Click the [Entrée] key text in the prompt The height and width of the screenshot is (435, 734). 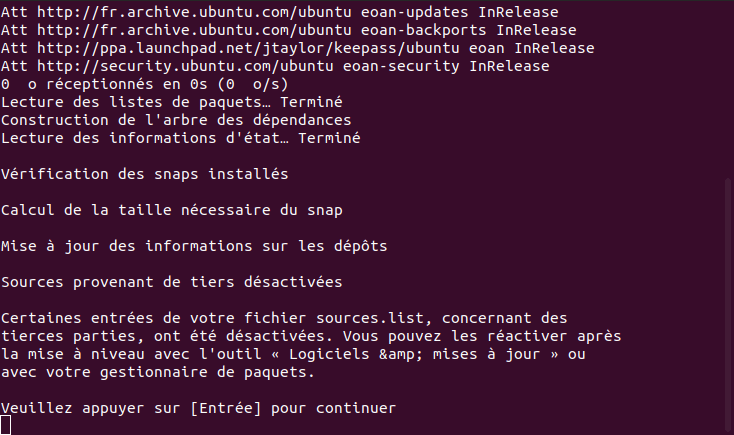(235, 408)
